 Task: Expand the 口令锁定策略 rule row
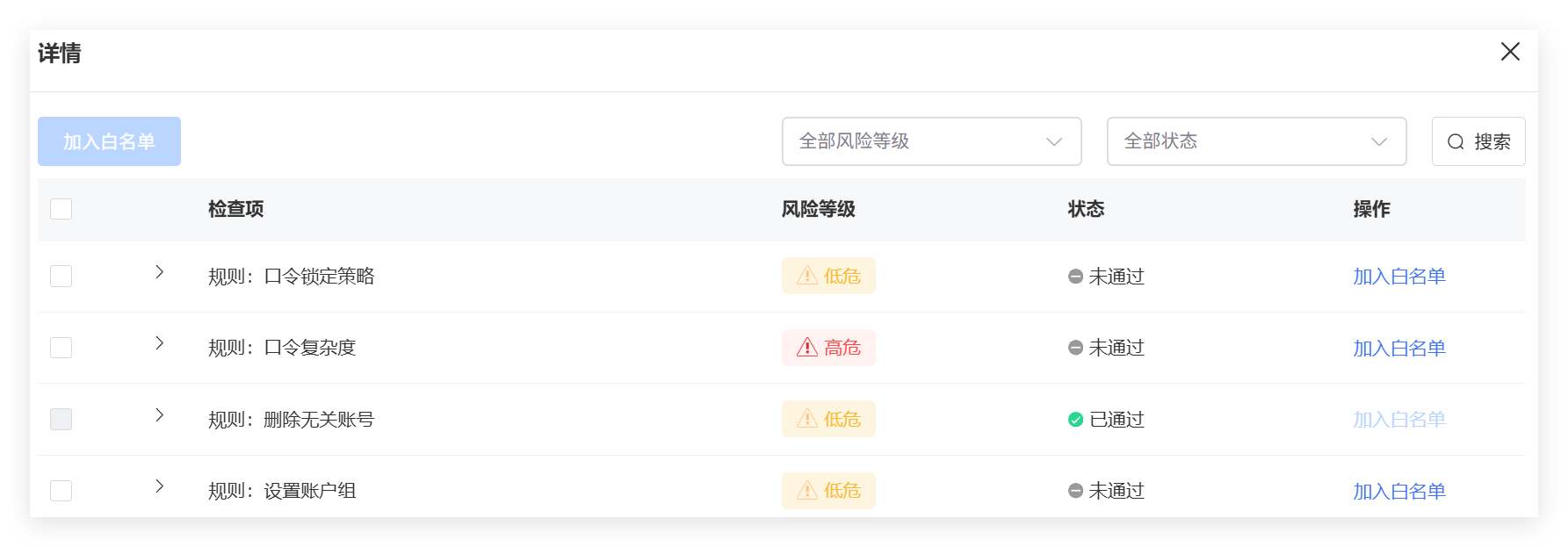pos(159,272)
